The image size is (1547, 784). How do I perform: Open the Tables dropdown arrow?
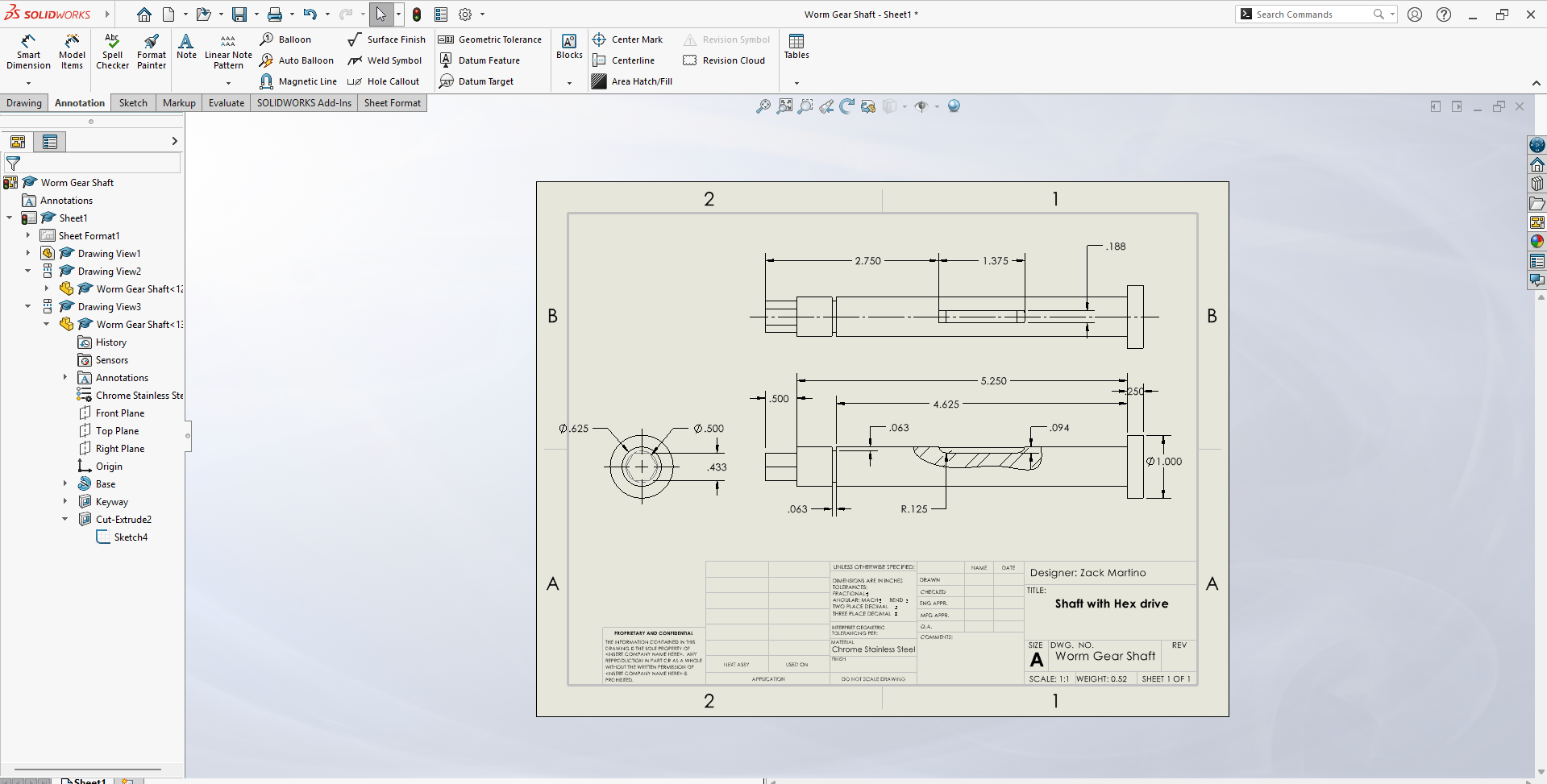click(x=796, y=83)
